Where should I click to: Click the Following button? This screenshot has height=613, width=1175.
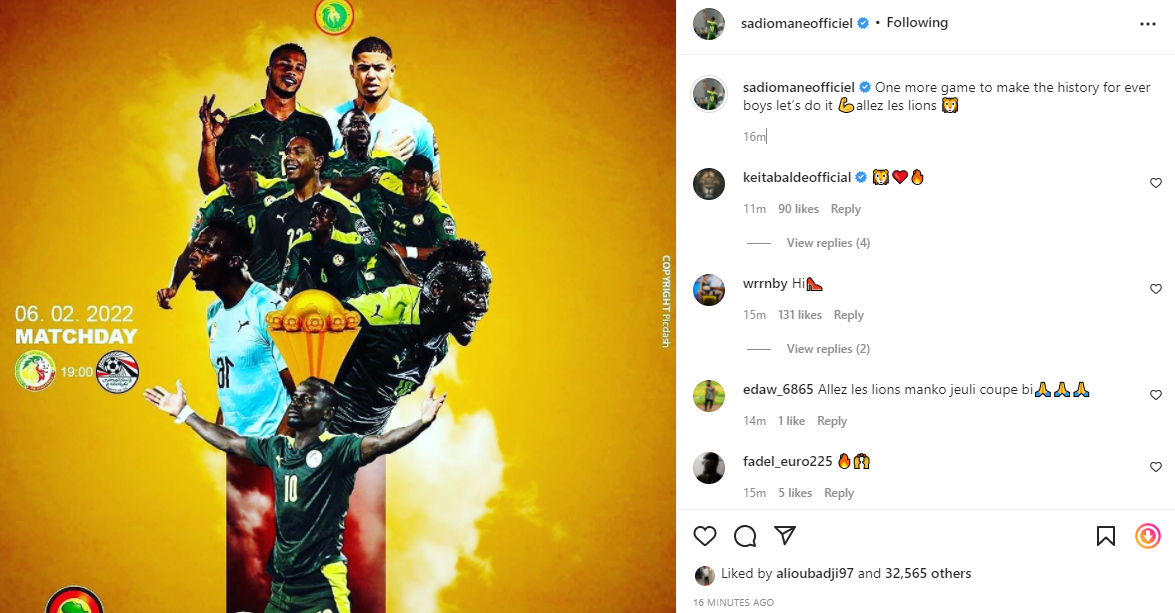(x=917, y=22)
